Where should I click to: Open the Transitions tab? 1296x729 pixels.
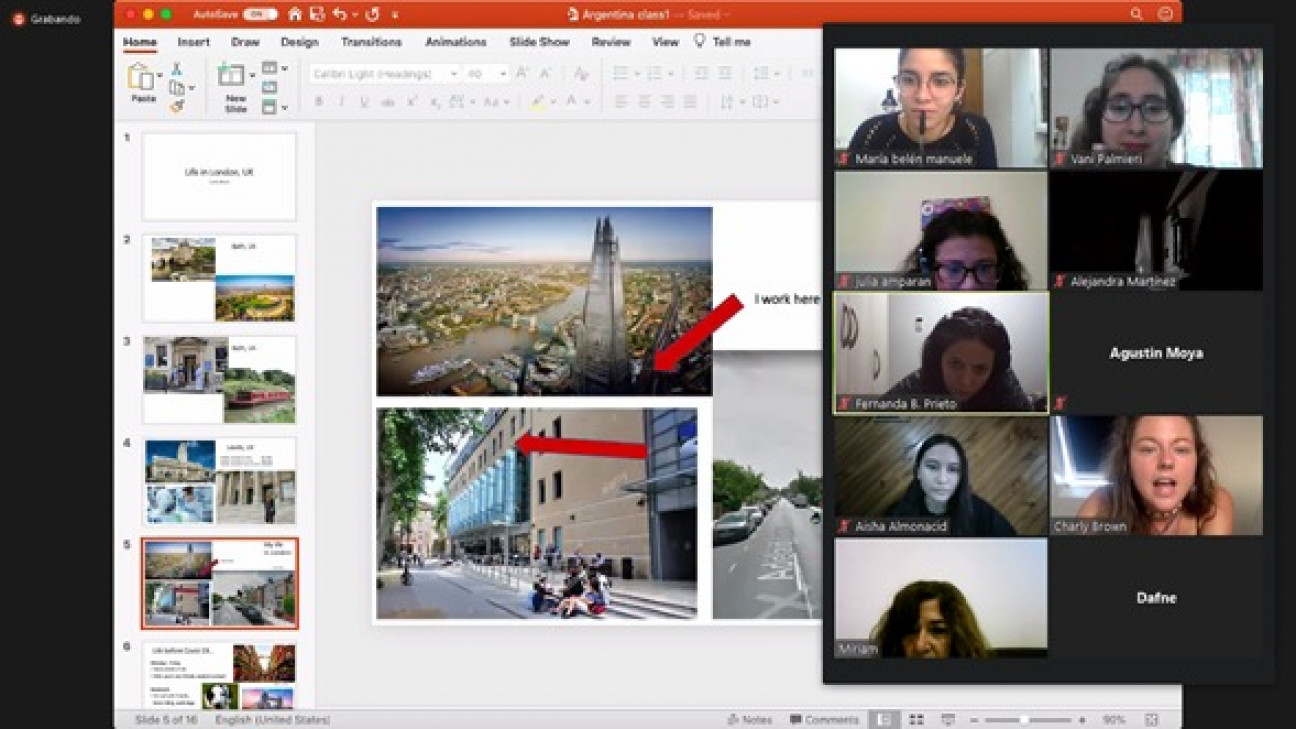click(x=371, y=42)
